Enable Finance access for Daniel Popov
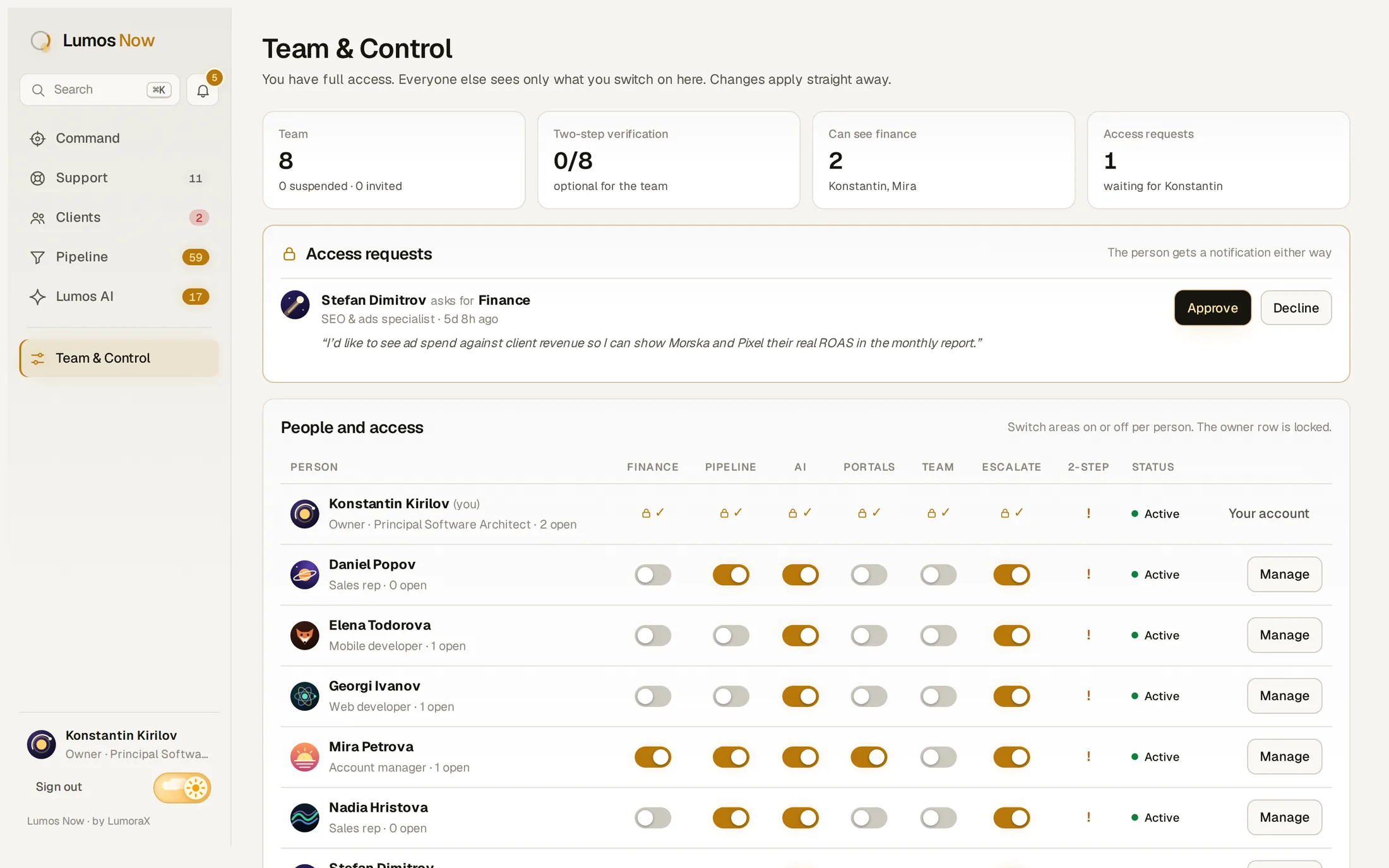The height and width of the screenshot is (868, 1389). [653, 575]
